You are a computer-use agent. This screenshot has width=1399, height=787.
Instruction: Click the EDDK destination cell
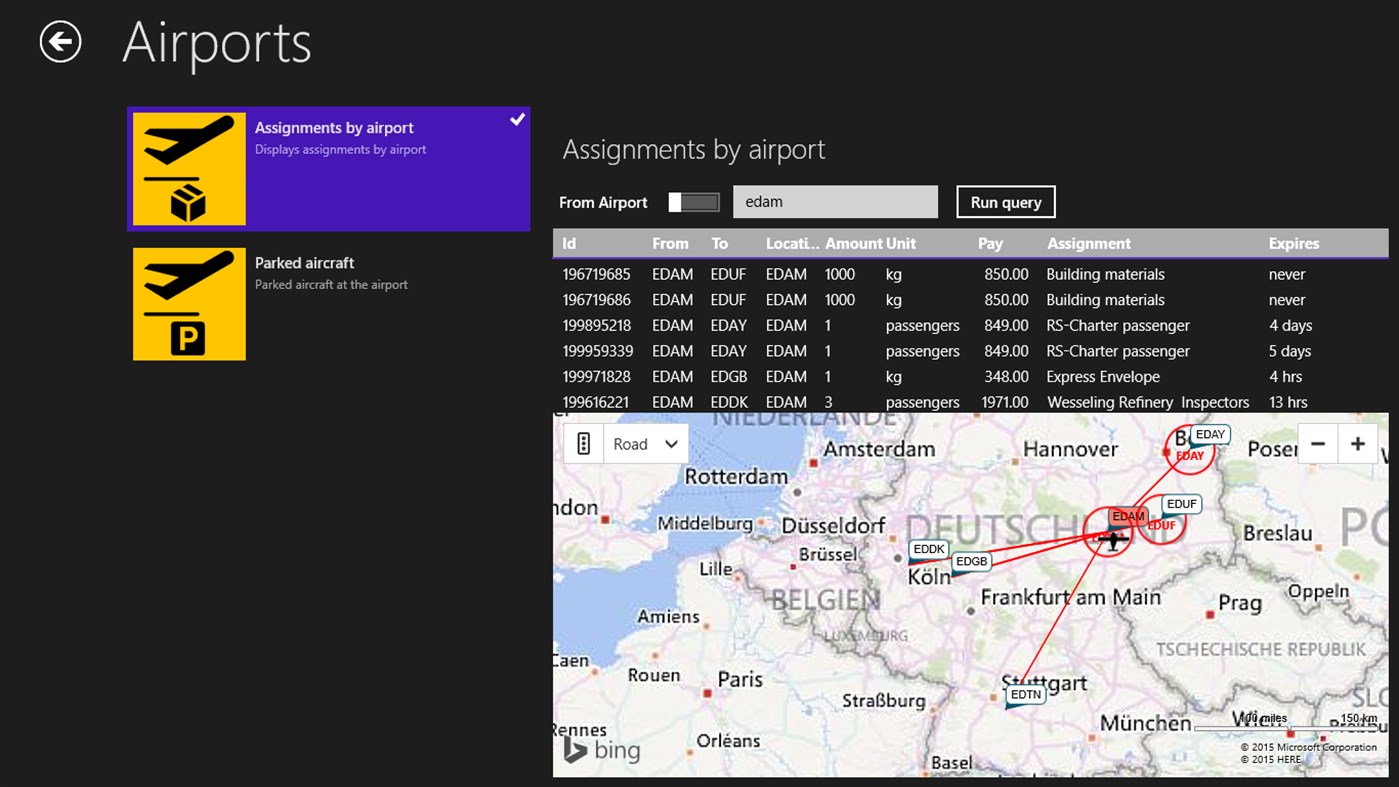click(x=729, y=402)
